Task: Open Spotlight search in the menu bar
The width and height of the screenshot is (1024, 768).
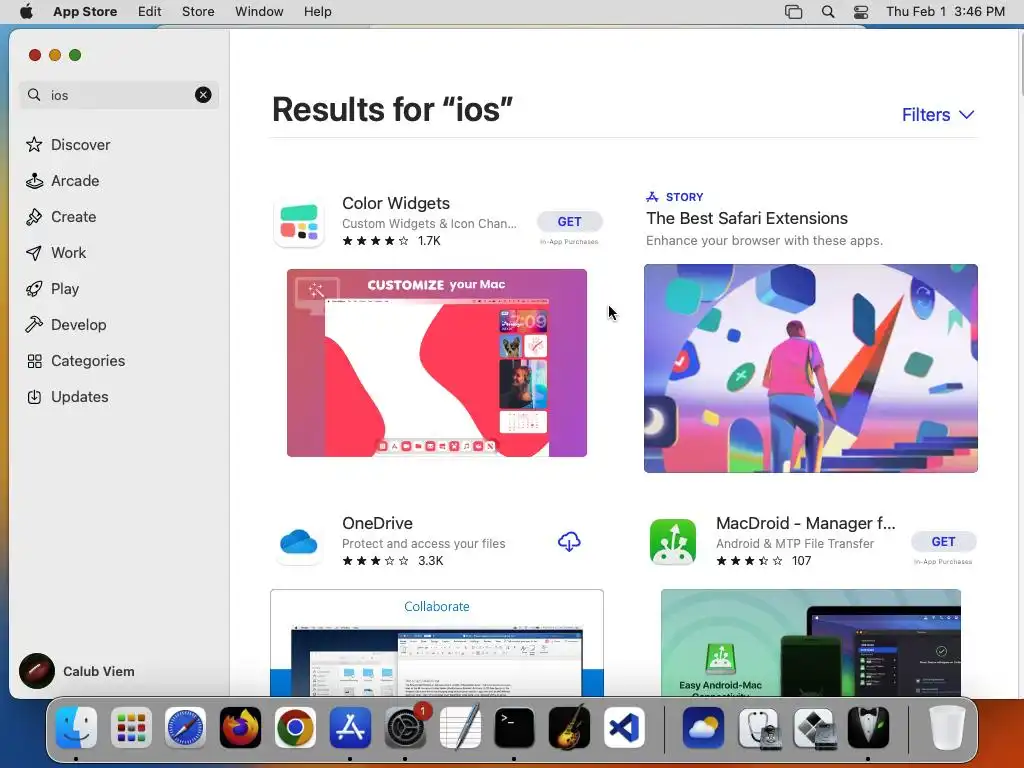Action: pyautogui.click(x=827, y=12)
